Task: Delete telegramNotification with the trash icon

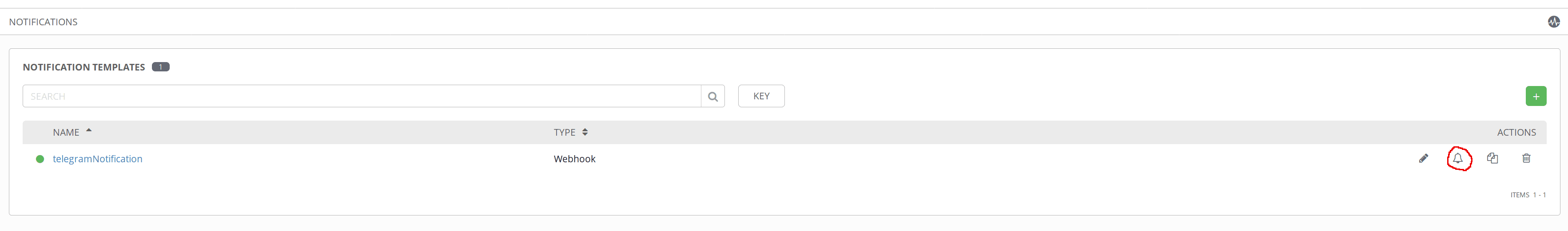Action: click(1526, 159)
